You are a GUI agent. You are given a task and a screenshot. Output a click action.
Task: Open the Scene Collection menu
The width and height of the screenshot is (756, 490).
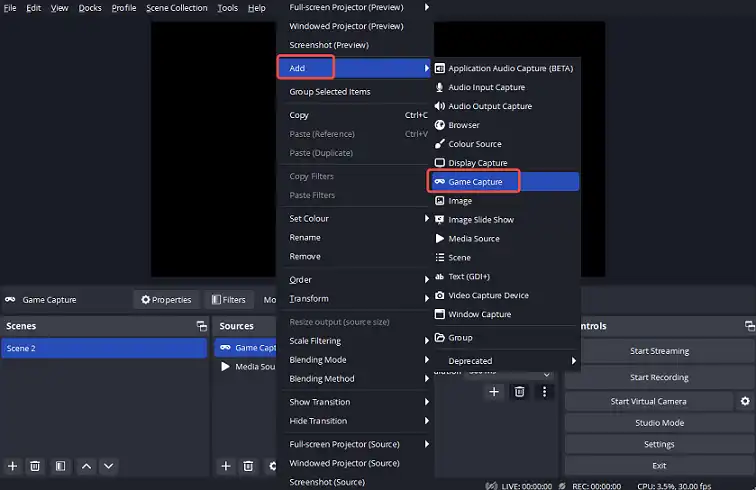click(x=176, y=8)
